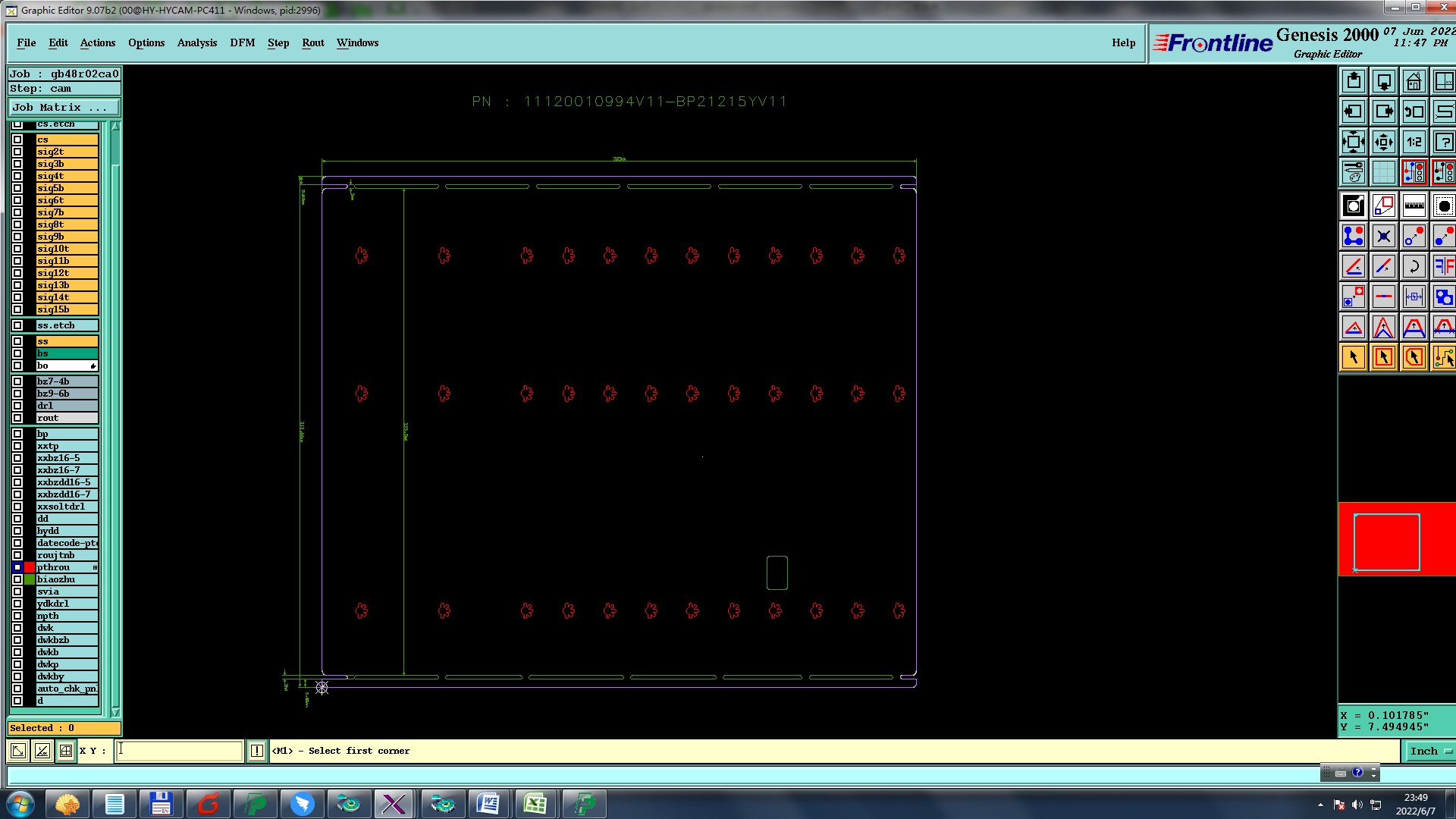This screenshot has width=1456, height=819.
Task: Click the red overview navigation thumbnail
Action: [x=1397, y=539]
